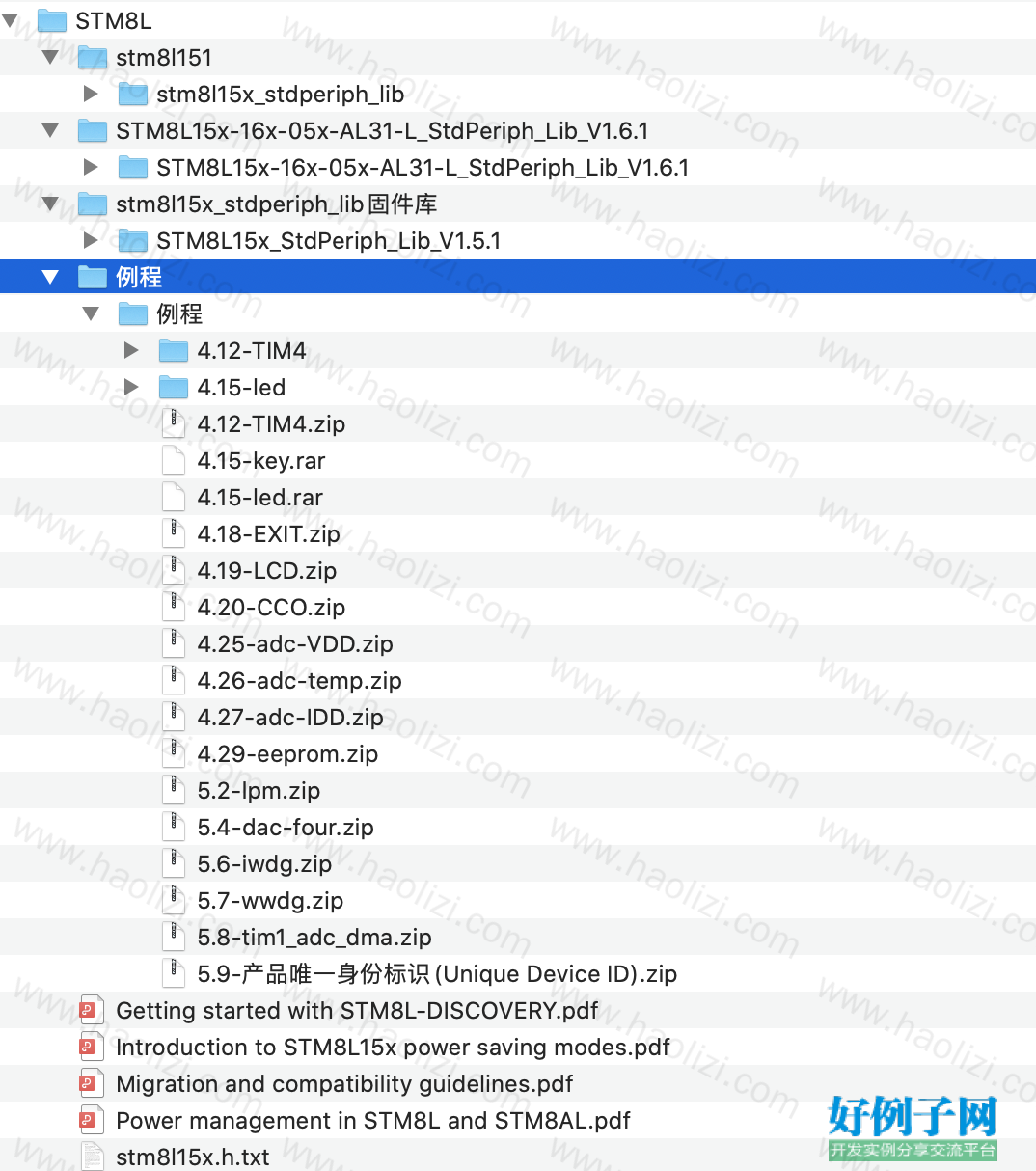Click the 4.15-led folder icon

173,387
